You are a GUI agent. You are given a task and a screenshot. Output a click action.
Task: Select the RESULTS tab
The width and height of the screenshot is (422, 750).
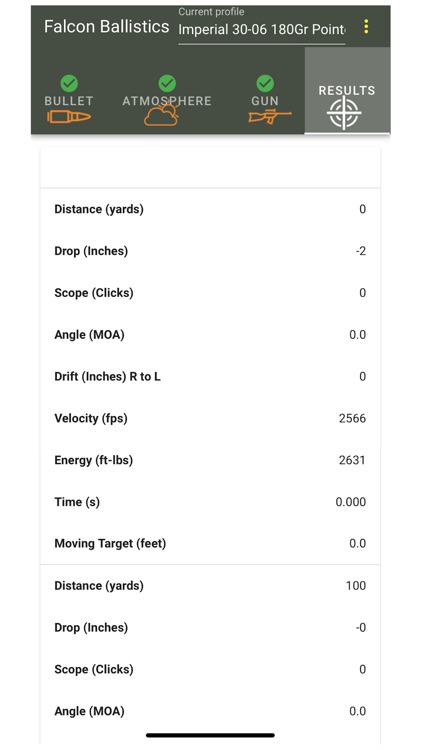(x=347, y=90)
